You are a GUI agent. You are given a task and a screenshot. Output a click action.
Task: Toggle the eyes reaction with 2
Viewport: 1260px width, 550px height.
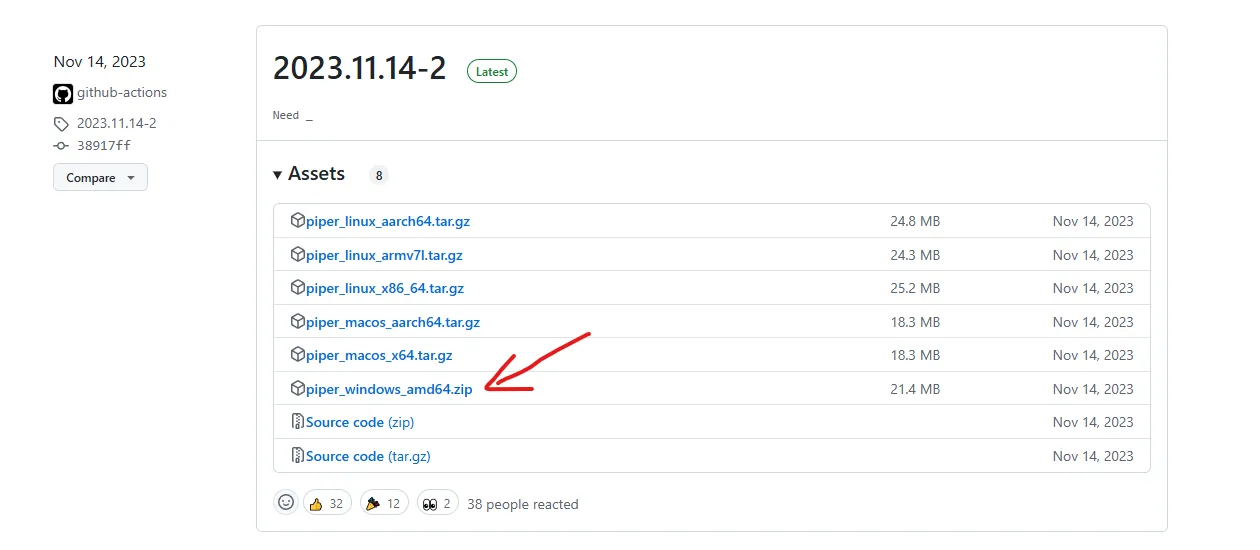(x=438, y=503)
